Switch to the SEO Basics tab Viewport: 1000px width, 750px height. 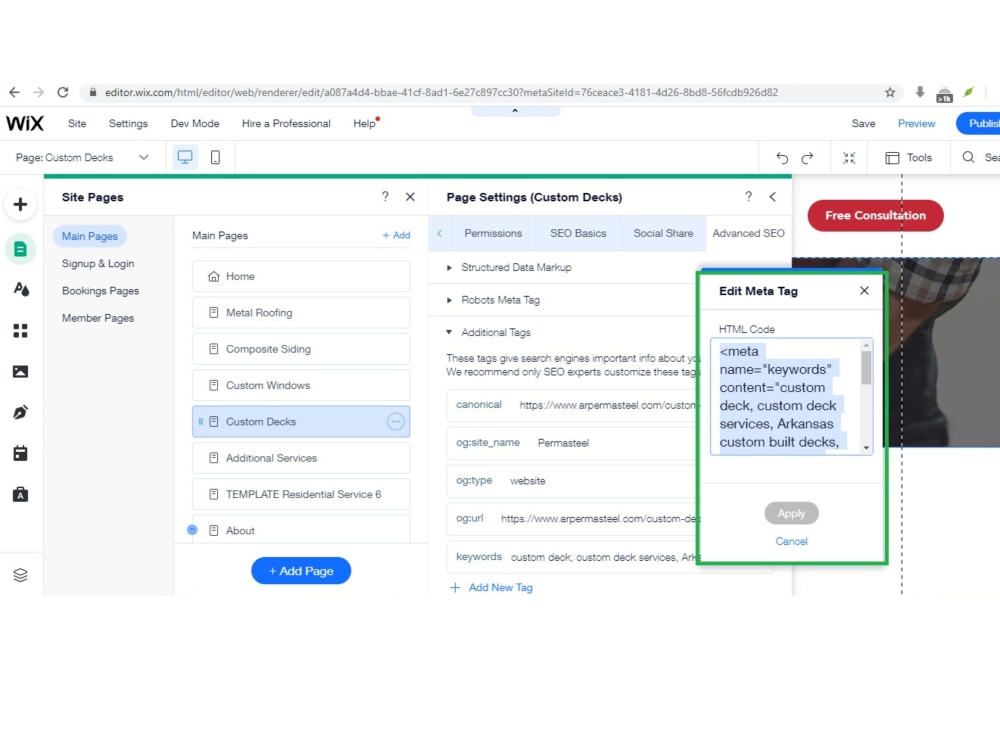[578, 233]
